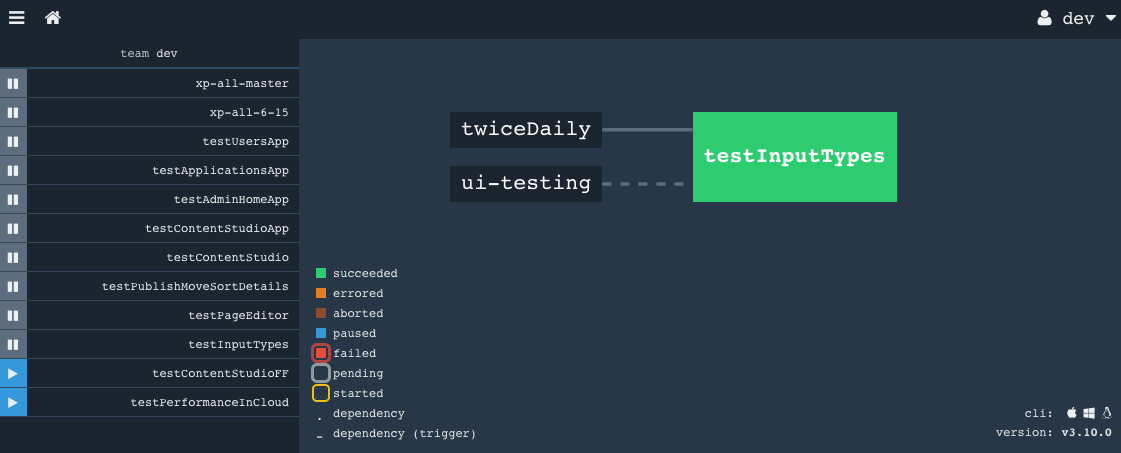Toggle the hamburger sidebar menu
This screenshot has width=1121, height=453.
tap(16, 18)
